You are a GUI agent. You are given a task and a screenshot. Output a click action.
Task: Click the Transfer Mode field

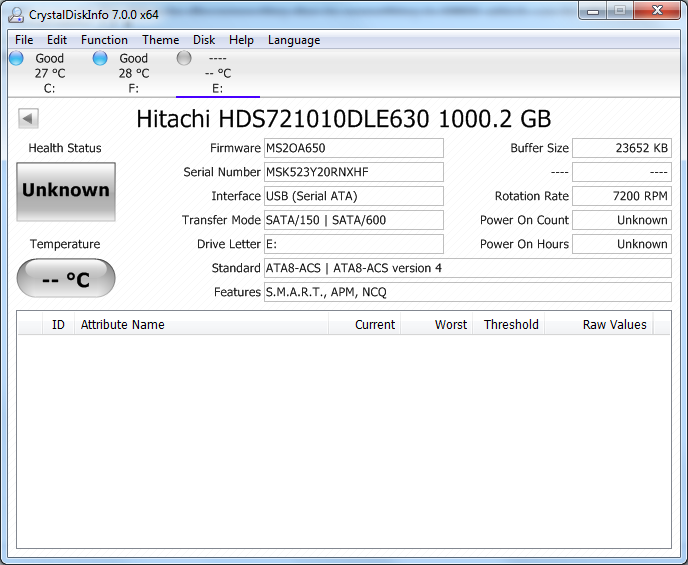point(354,220)
